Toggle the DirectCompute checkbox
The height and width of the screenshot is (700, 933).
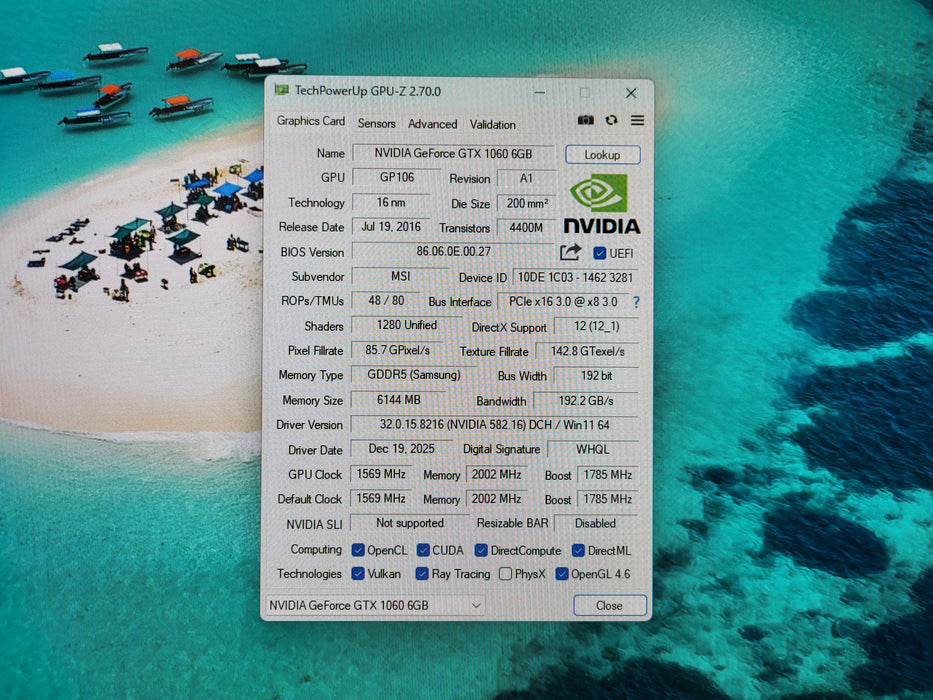tap(481, 550)
